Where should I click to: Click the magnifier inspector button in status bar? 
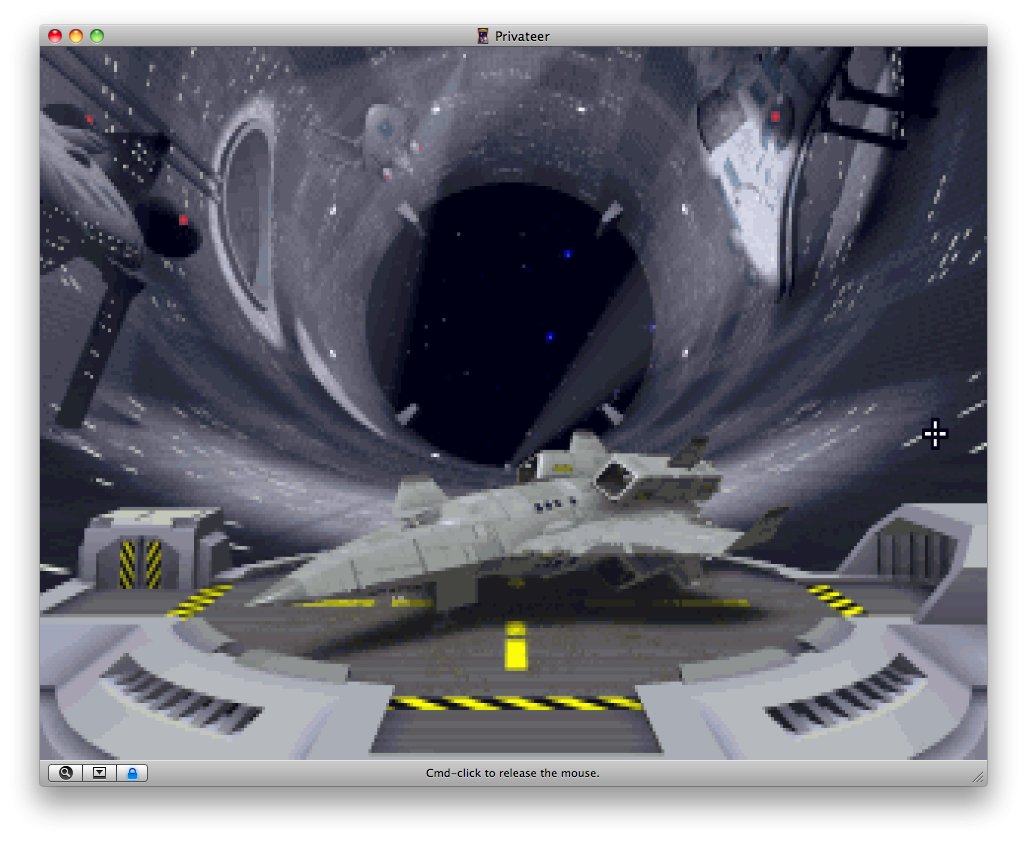tap(66, 773)
